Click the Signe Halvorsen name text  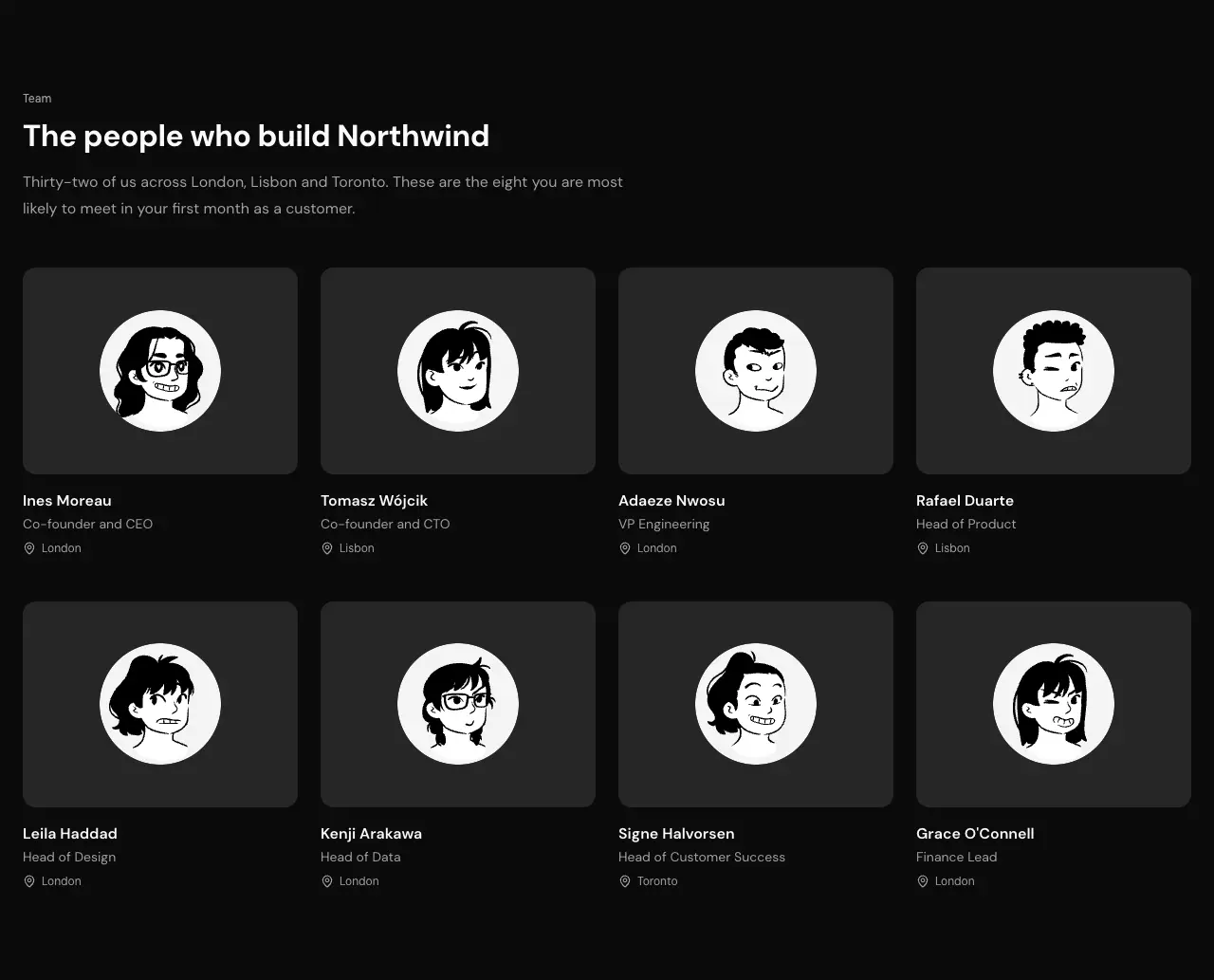coord(676,834)
